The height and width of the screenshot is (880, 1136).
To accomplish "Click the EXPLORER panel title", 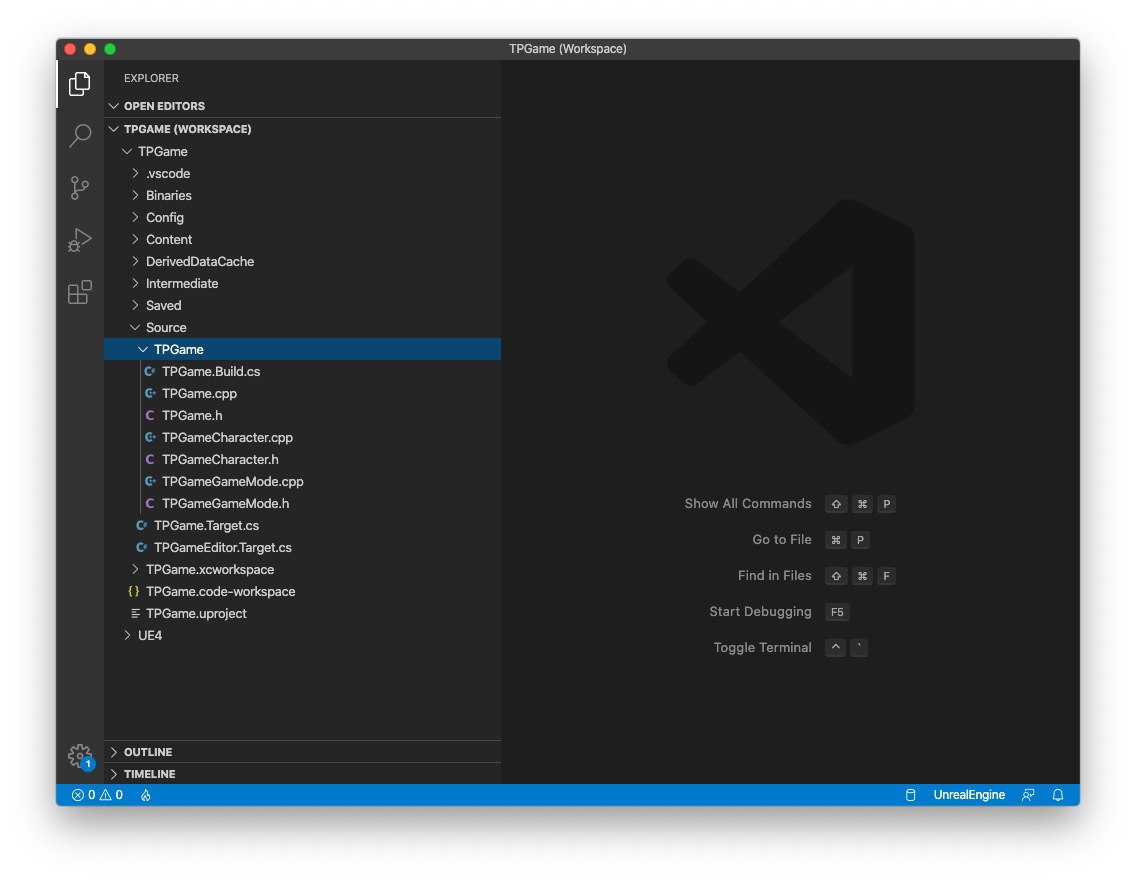I will (x=151, y=78).
